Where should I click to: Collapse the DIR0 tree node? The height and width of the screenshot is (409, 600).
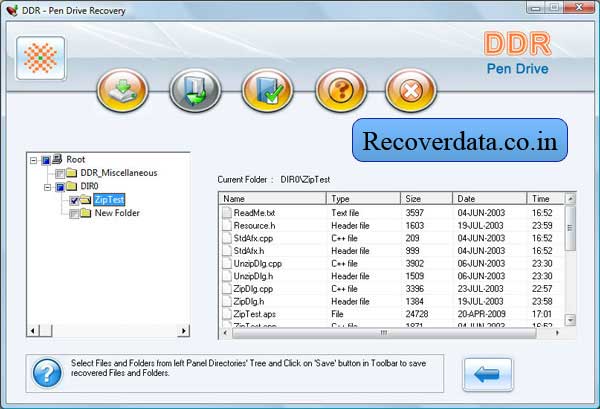47,187
